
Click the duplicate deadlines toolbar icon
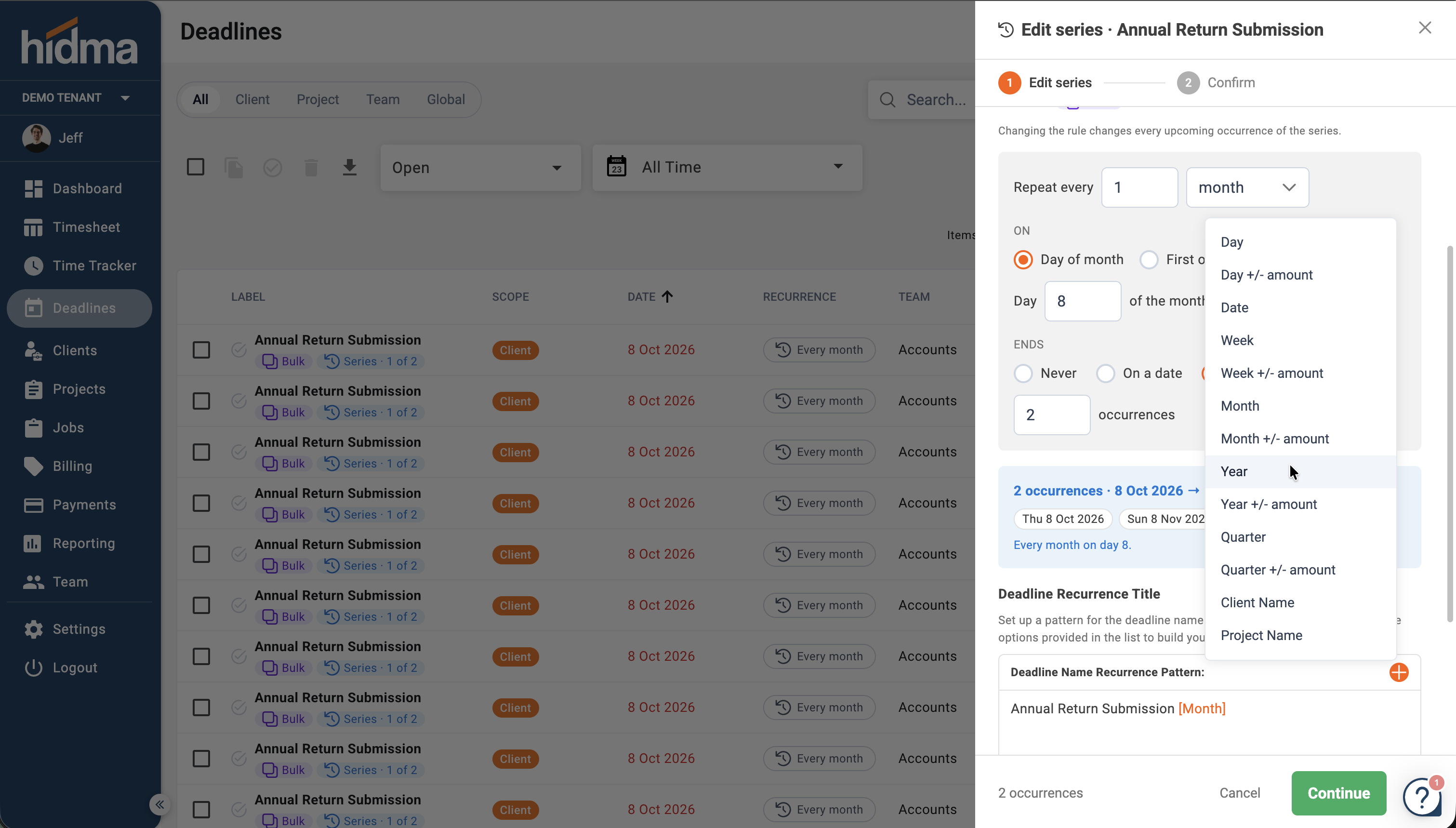pos(234,167)
